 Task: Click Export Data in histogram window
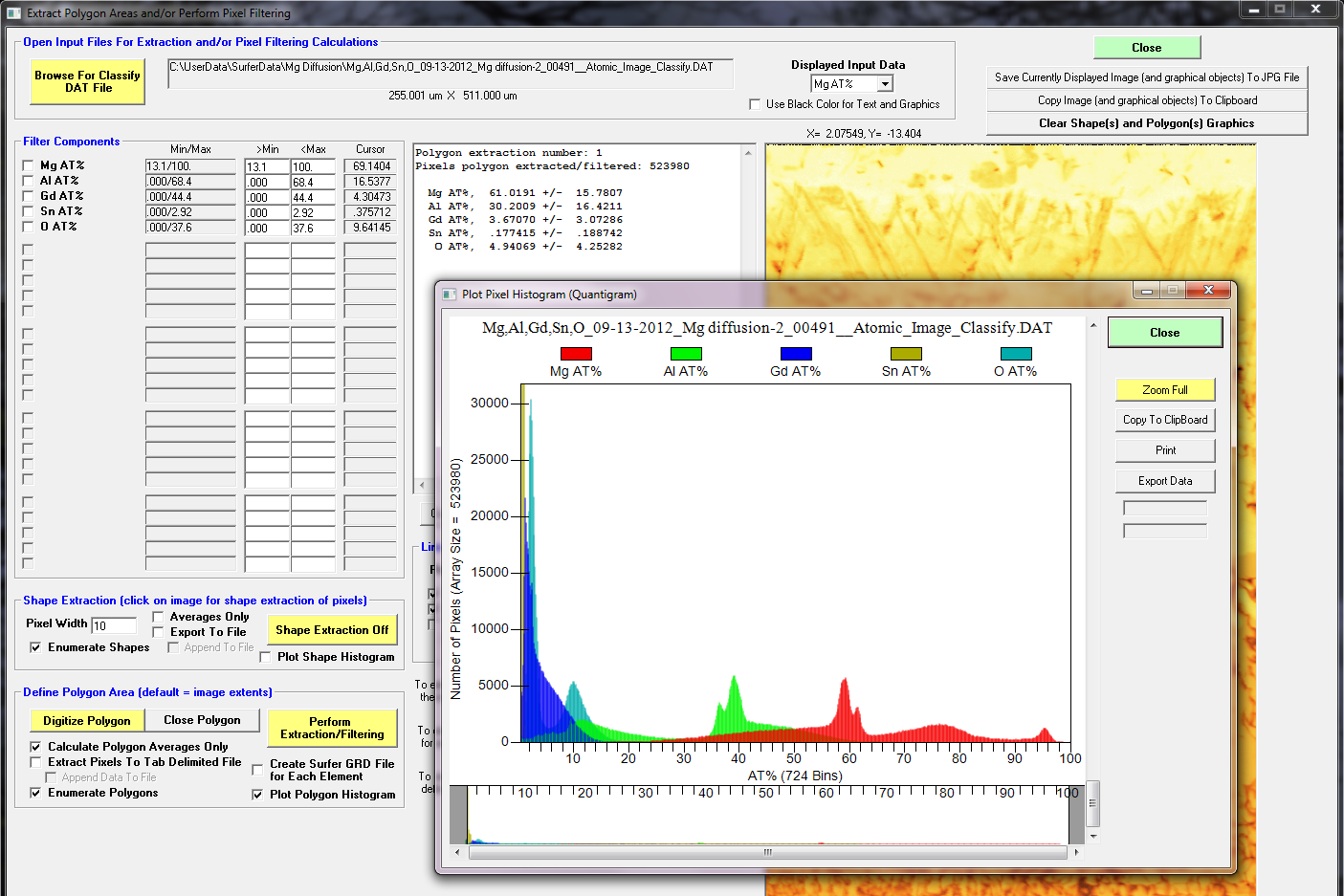[x=1164, y=481]
